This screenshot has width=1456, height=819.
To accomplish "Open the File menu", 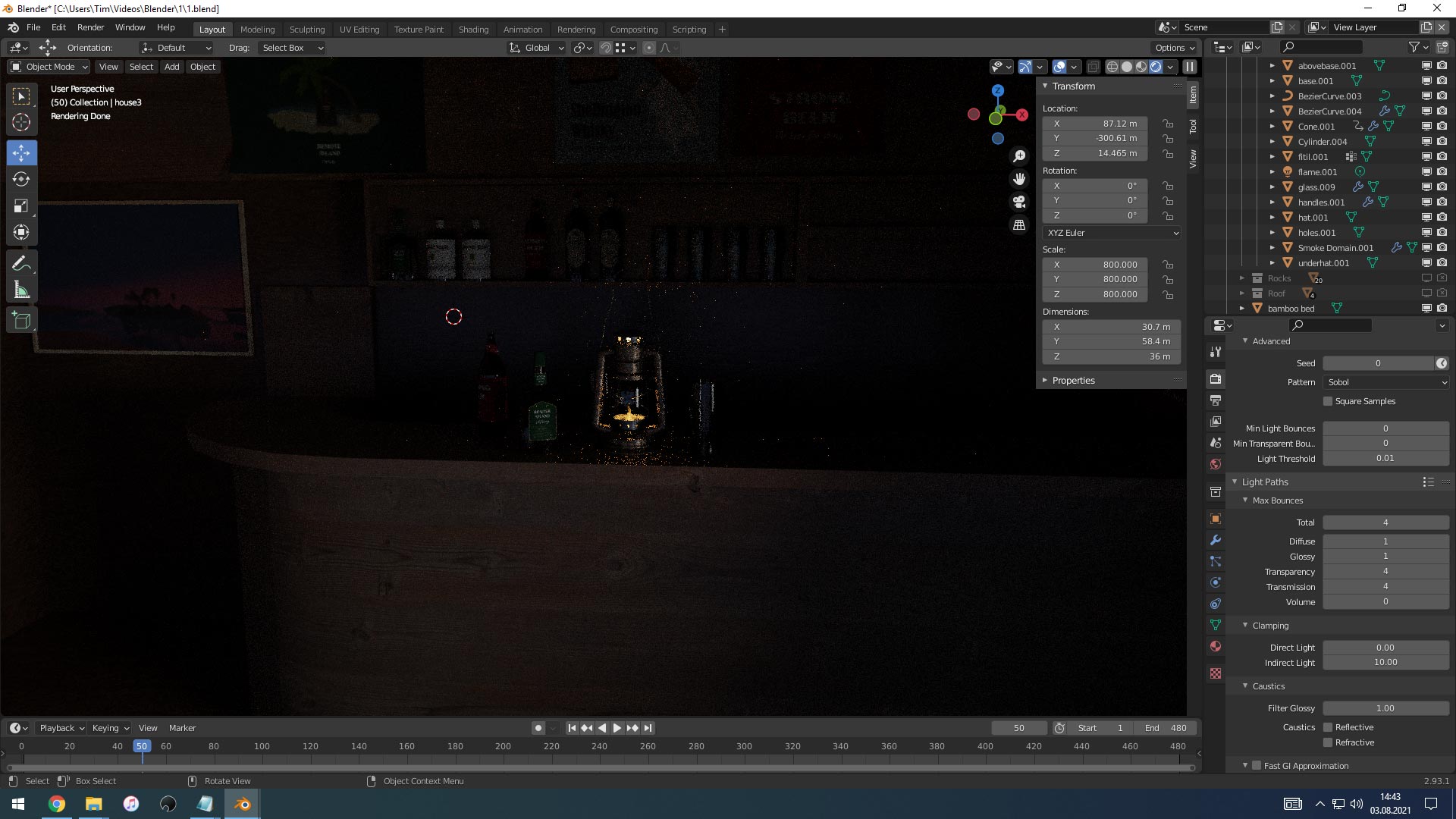I will click(33, 27).
